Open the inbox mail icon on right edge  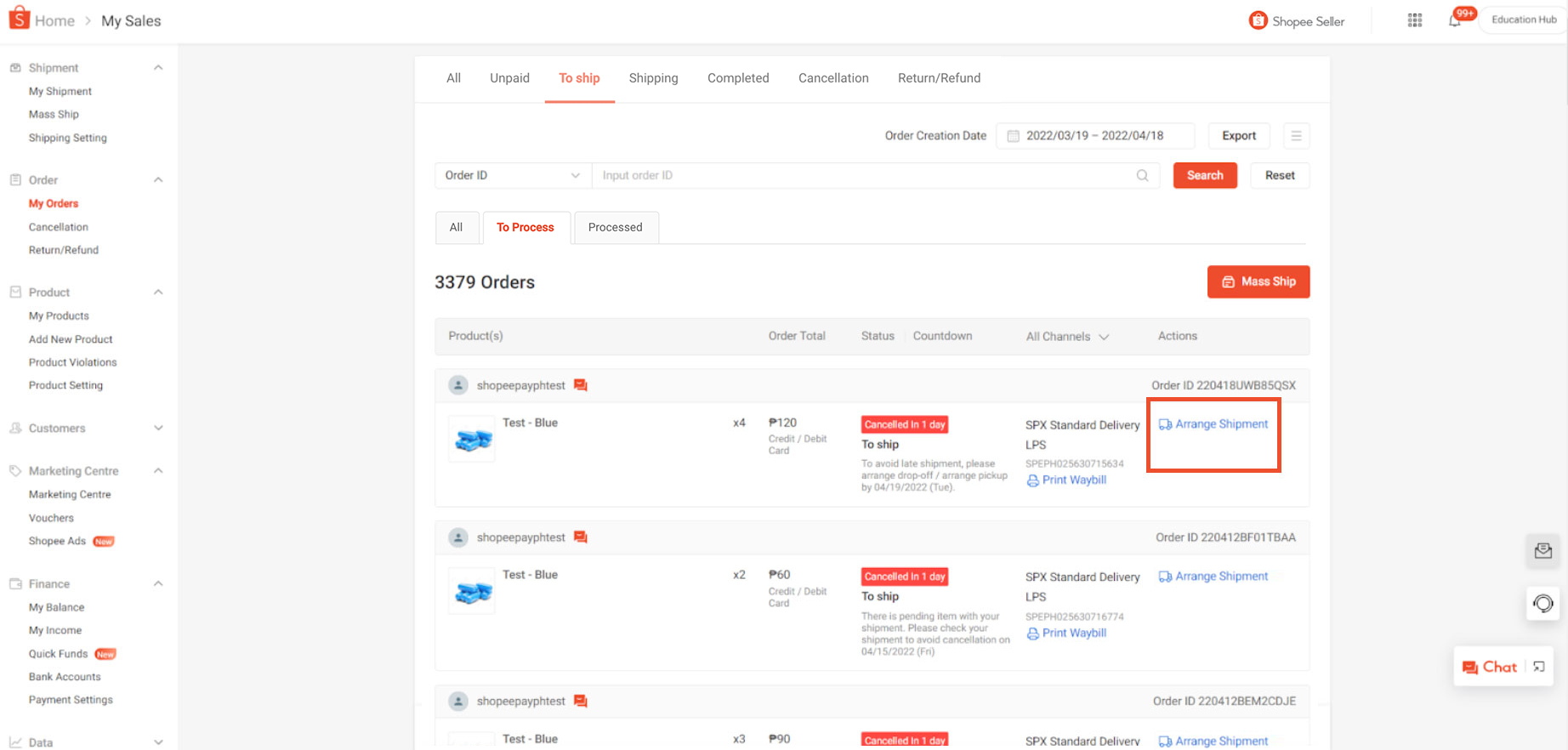pyautogui.click(x=1542, y=551)
